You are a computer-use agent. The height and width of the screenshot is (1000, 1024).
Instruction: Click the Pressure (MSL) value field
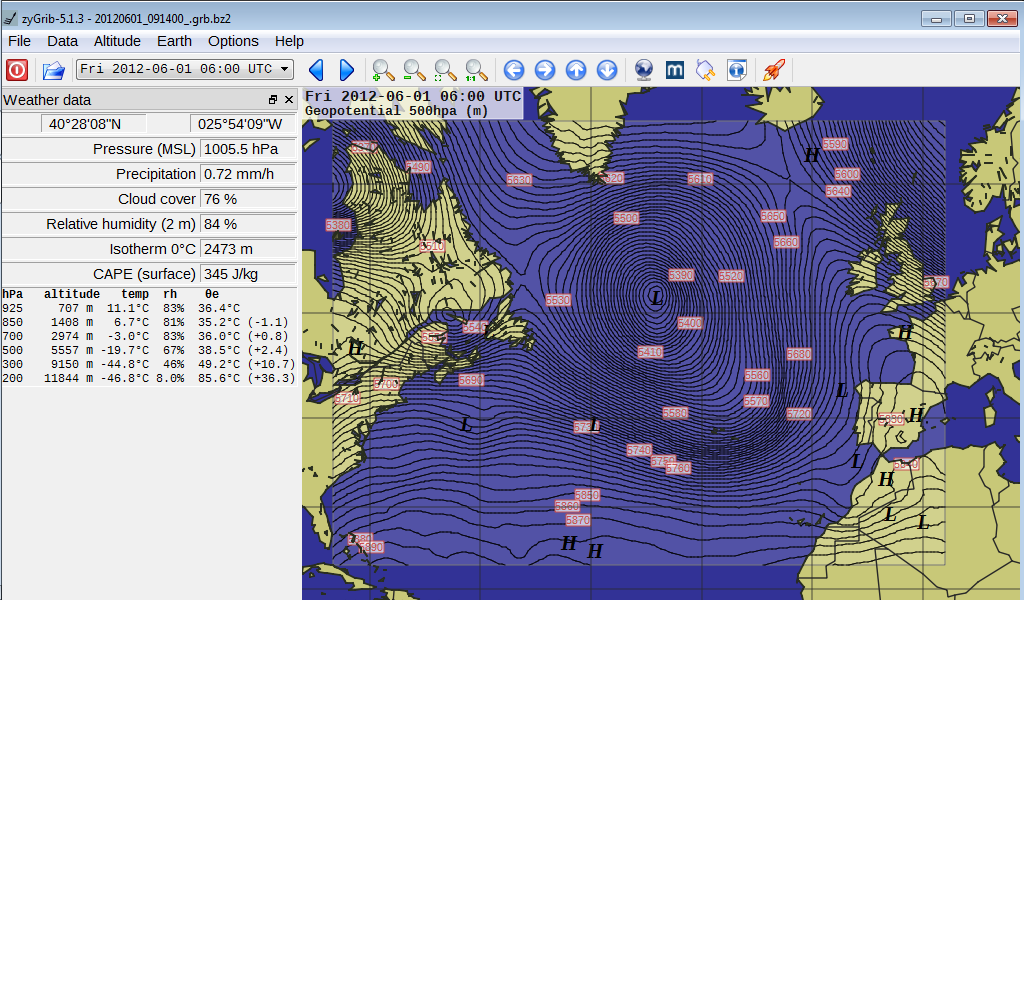248,149
